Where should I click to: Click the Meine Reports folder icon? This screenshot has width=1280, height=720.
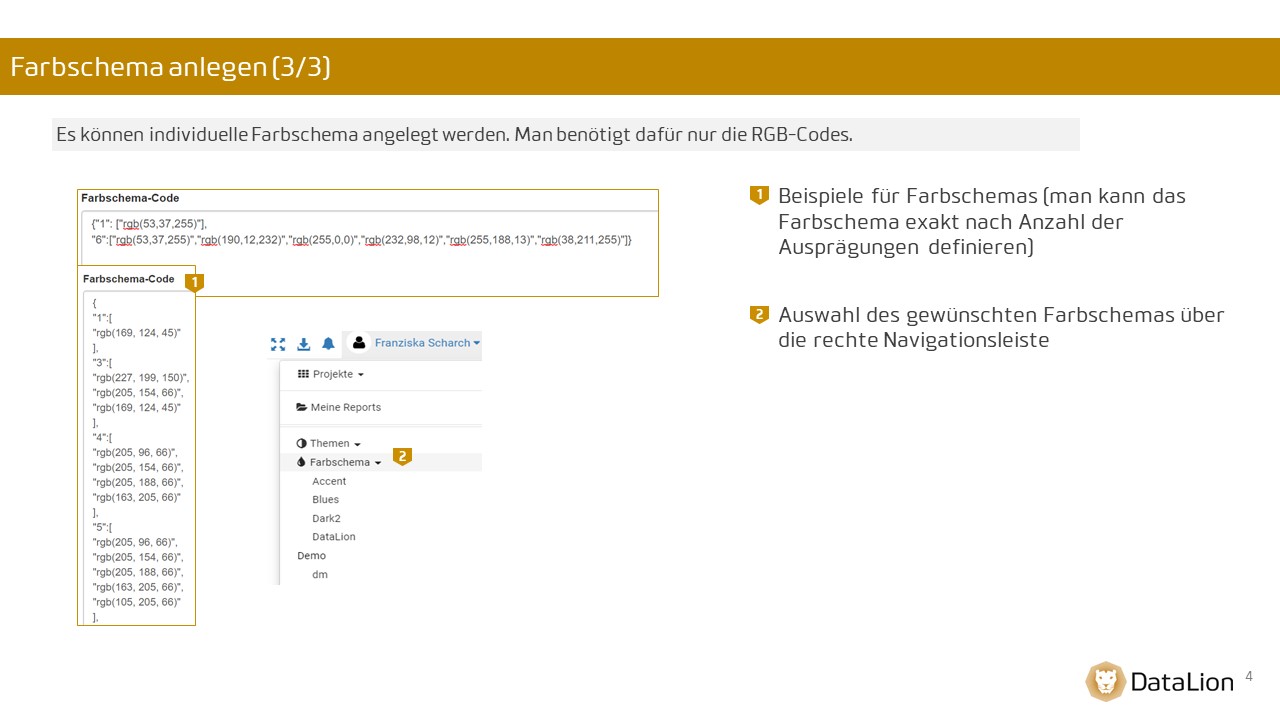point(301,408)
